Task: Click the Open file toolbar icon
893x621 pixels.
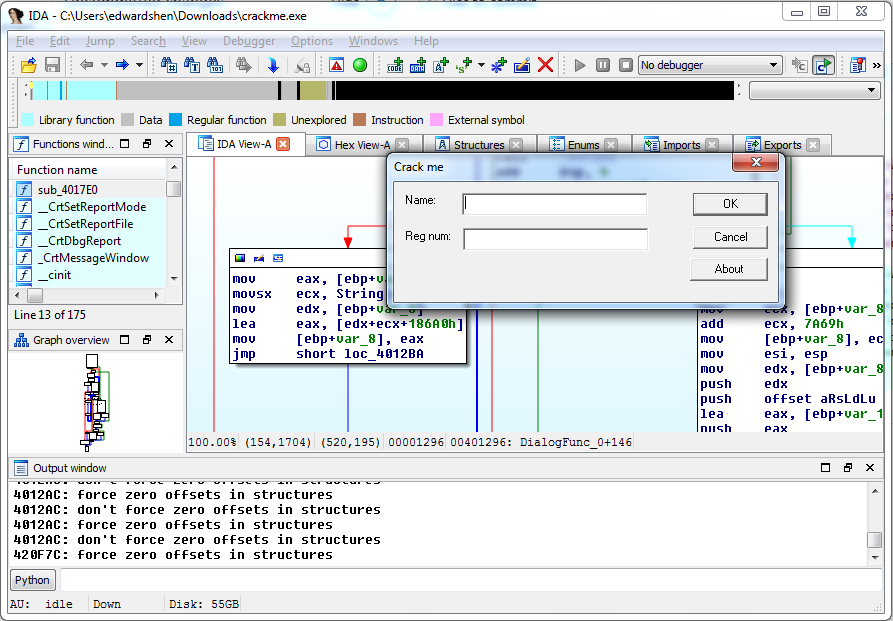Action: coord(28,65)
